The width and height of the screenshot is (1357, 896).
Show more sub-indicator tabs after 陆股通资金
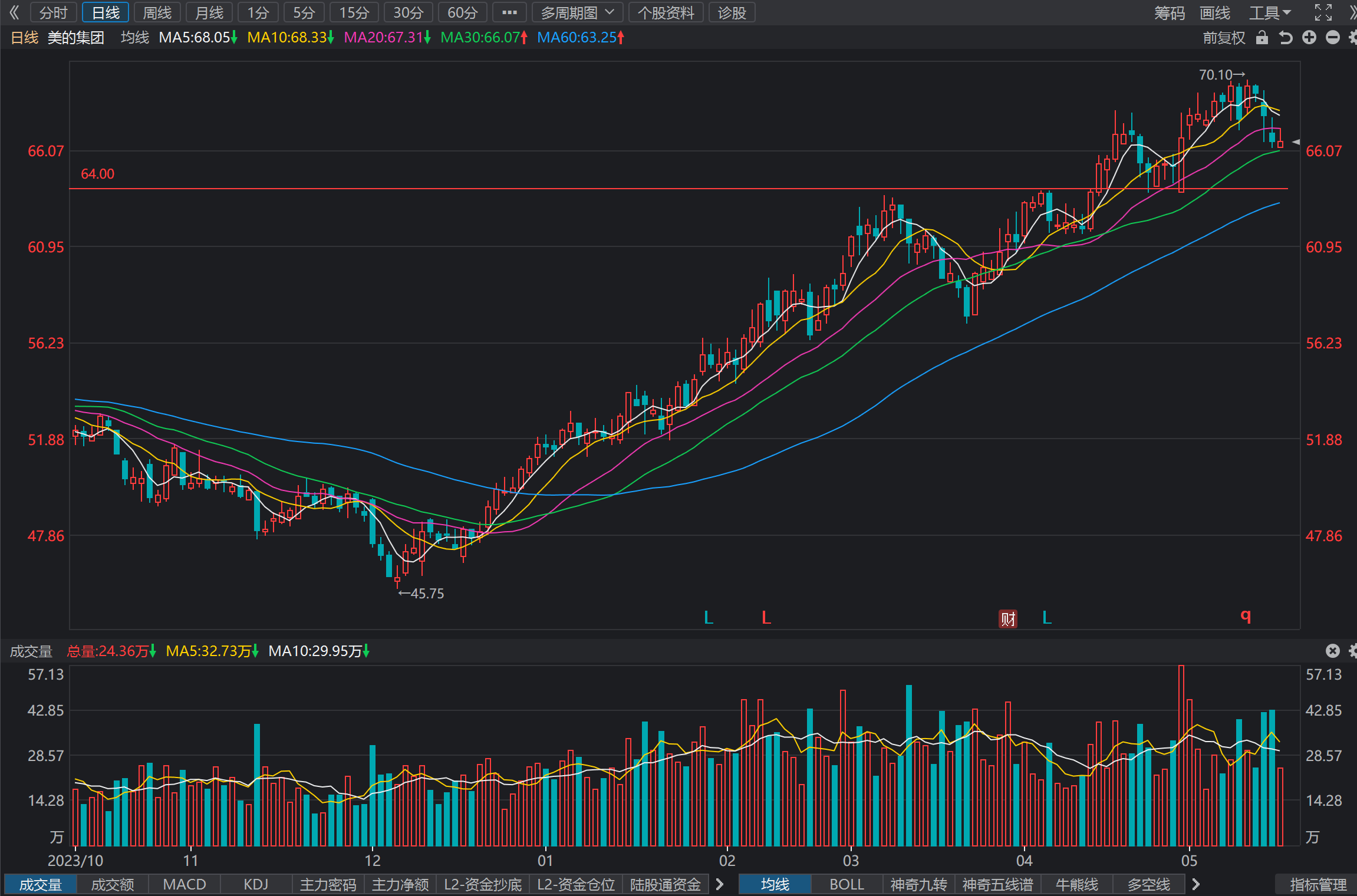[x=720, y=884]
